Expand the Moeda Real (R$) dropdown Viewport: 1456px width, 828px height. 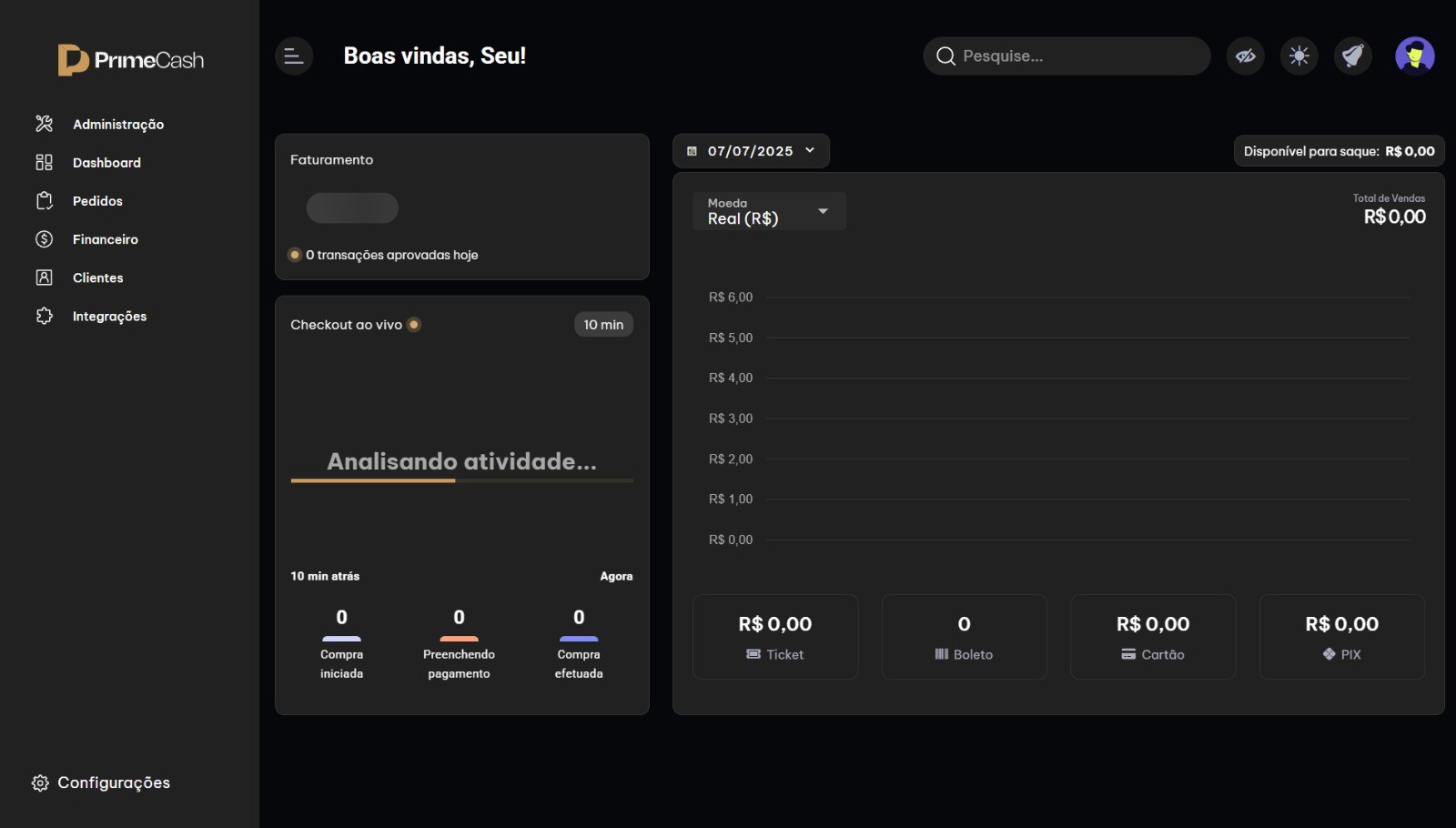(x=767, y=211)
